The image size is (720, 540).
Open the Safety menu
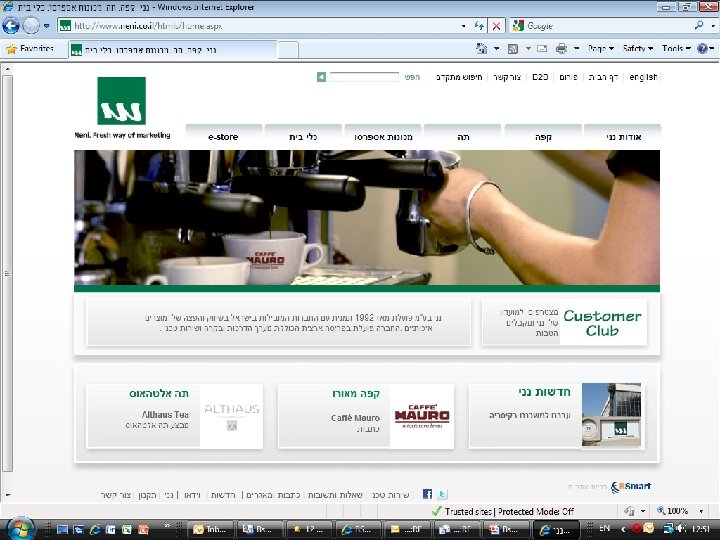coord(638,48)
